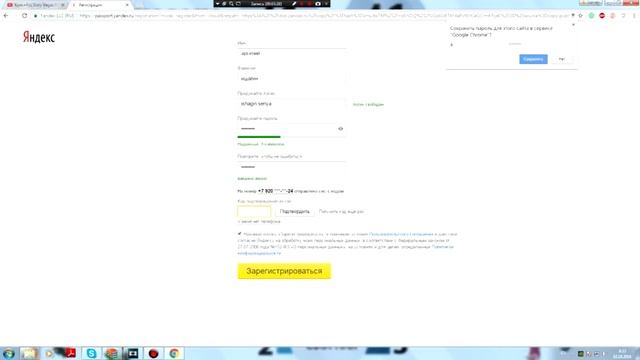Show the password with the eye icon

340,129
